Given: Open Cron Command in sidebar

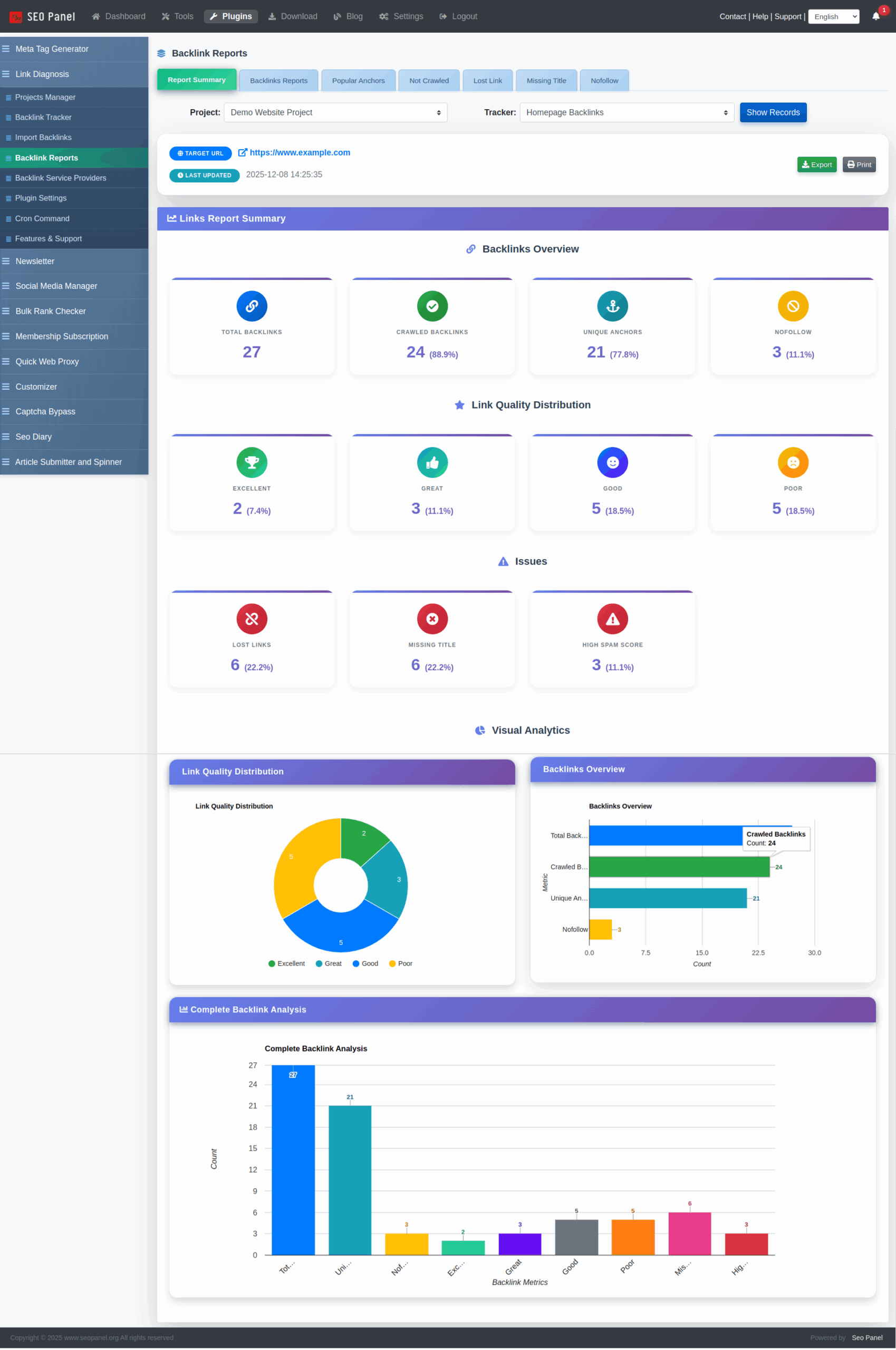Looking at the screenshot, I should 74,219.
